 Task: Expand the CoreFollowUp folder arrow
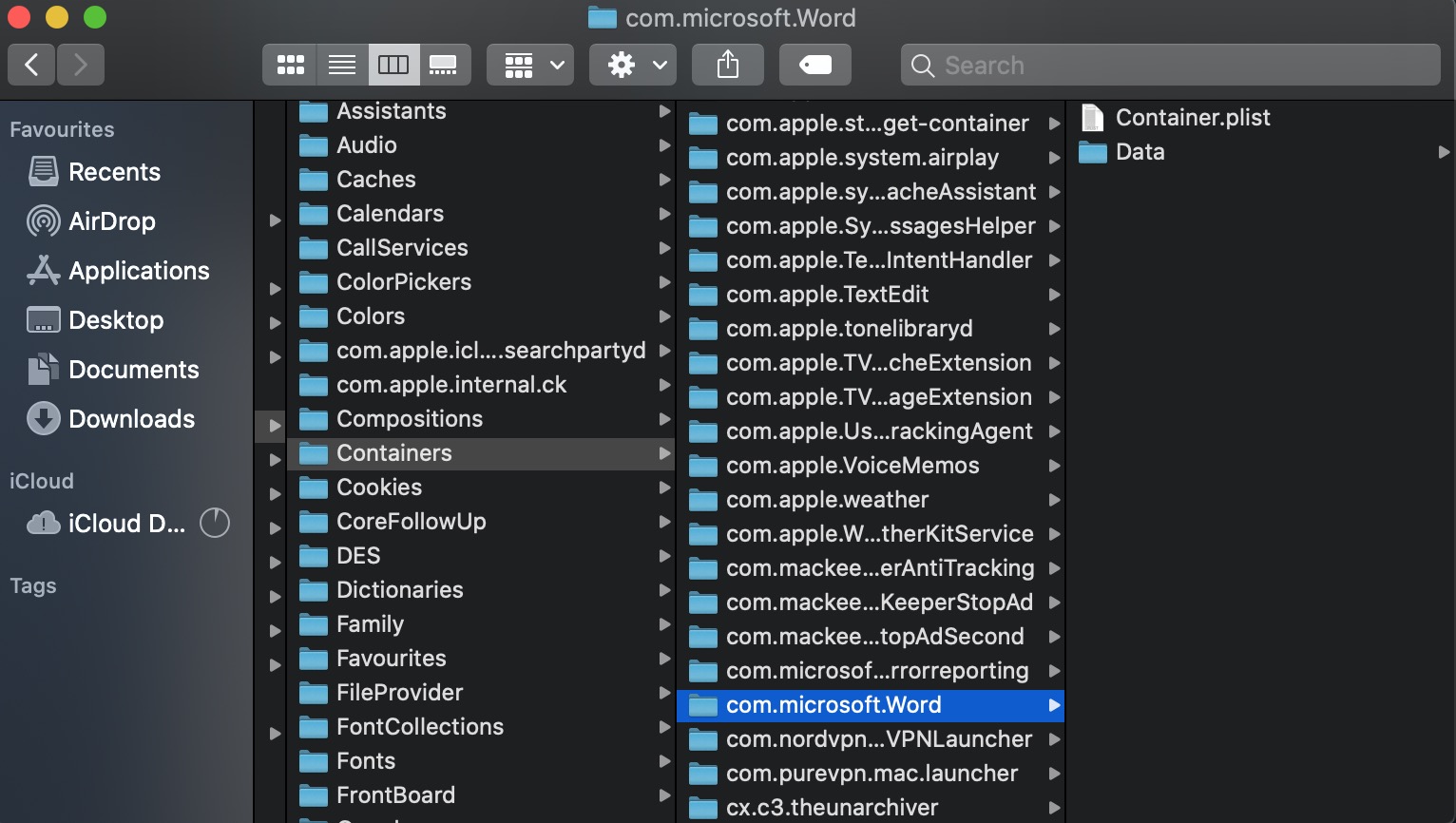coord(664,522)
